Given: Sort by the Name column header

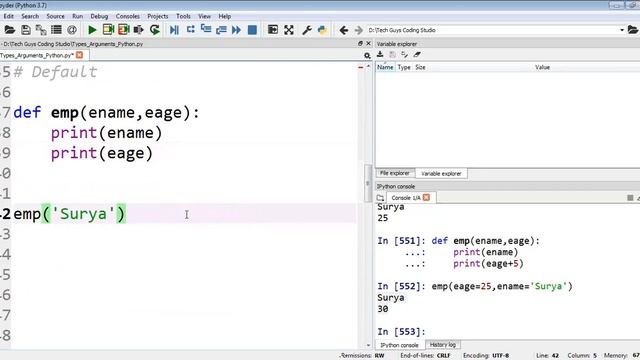Looking at the screenshot, I should pyautogui.click(x=385, y=67).
